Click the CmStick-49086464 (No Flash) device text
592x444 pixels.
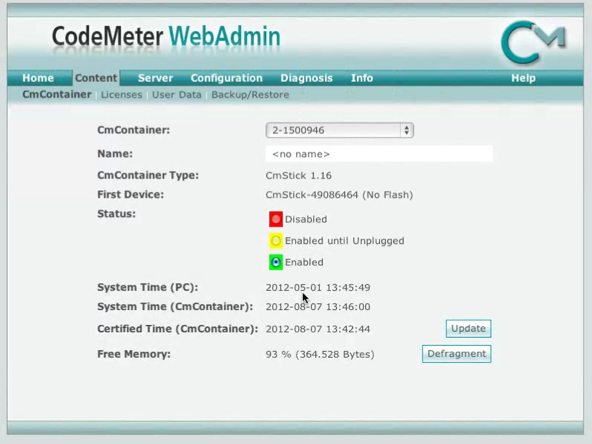(339, 195)
